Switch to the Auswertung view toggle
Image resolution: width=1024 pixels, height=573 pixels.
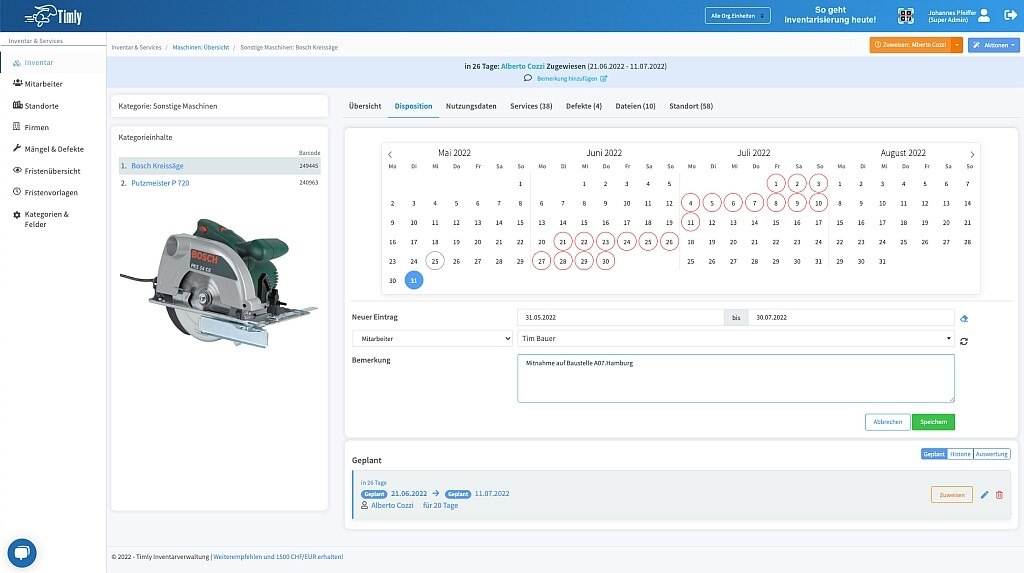pyautogui.click(x=991, y=453)
